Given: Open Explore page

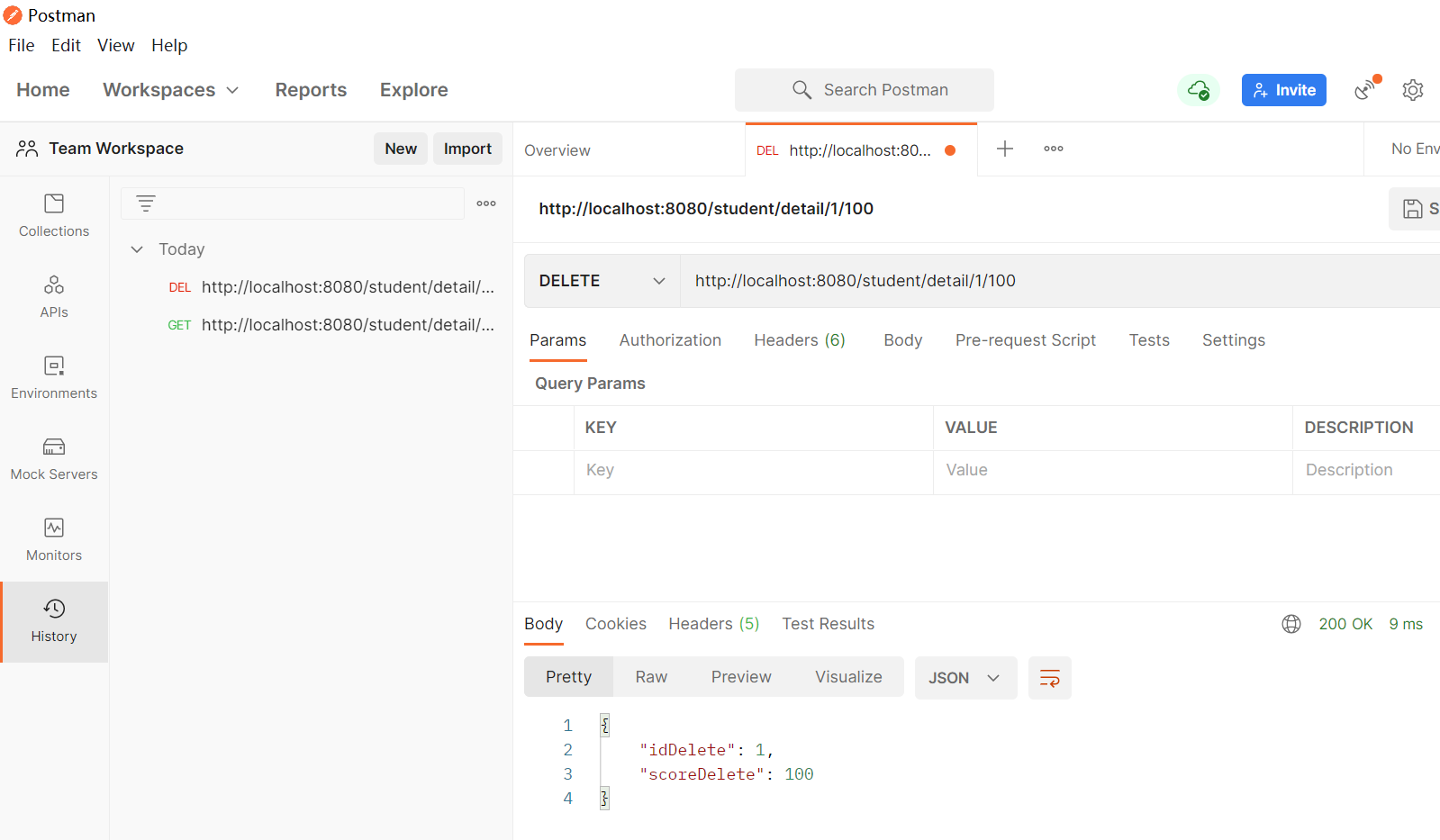Looking at the screenshot, I should 414,90.
